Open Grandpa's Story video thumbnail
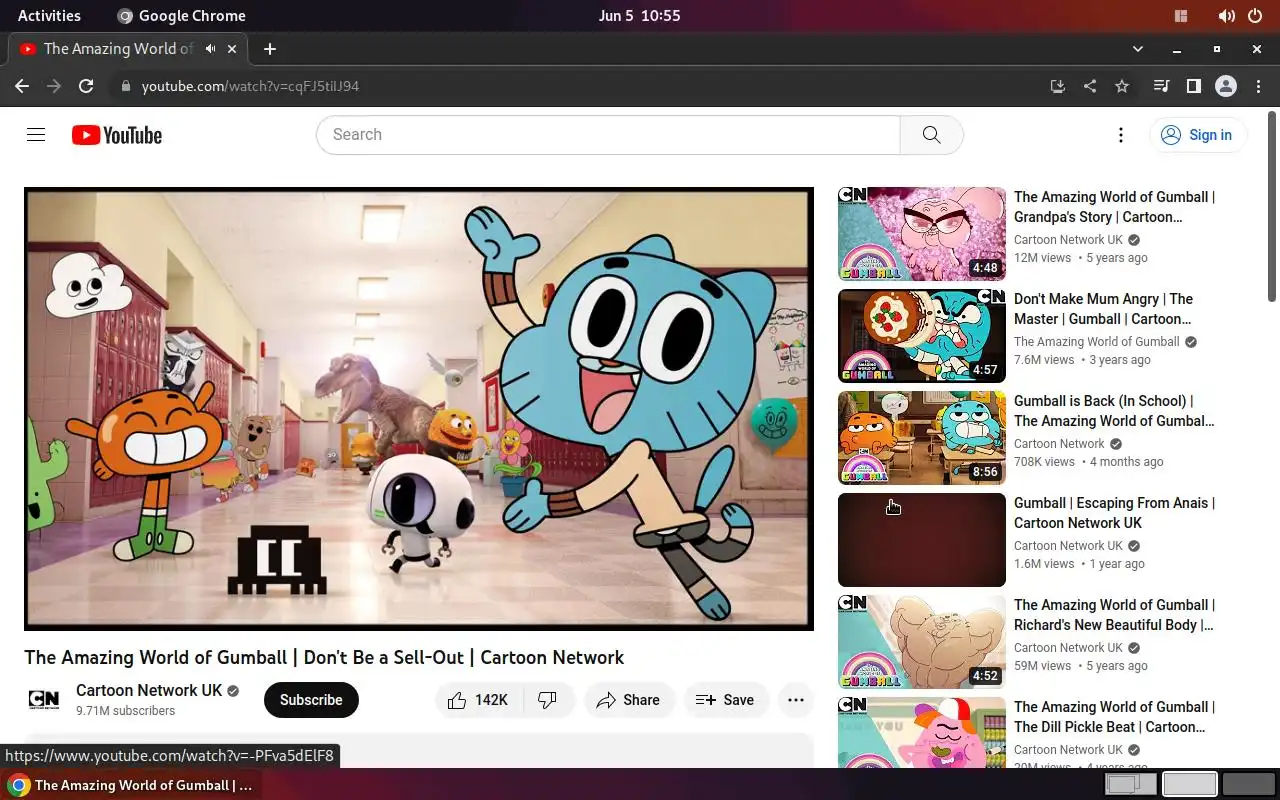Image resolution: width=1280 pixels, height=800 pixels. (922, 234)
